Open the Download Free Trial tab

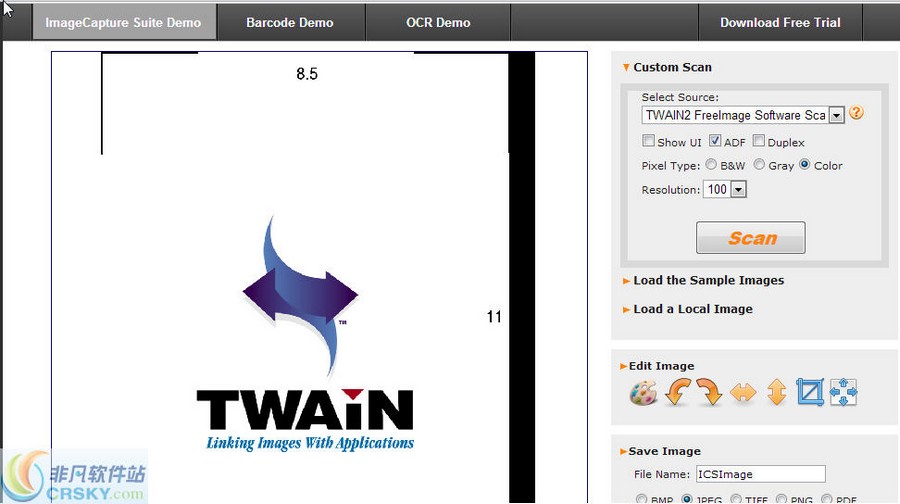(780, 22)
